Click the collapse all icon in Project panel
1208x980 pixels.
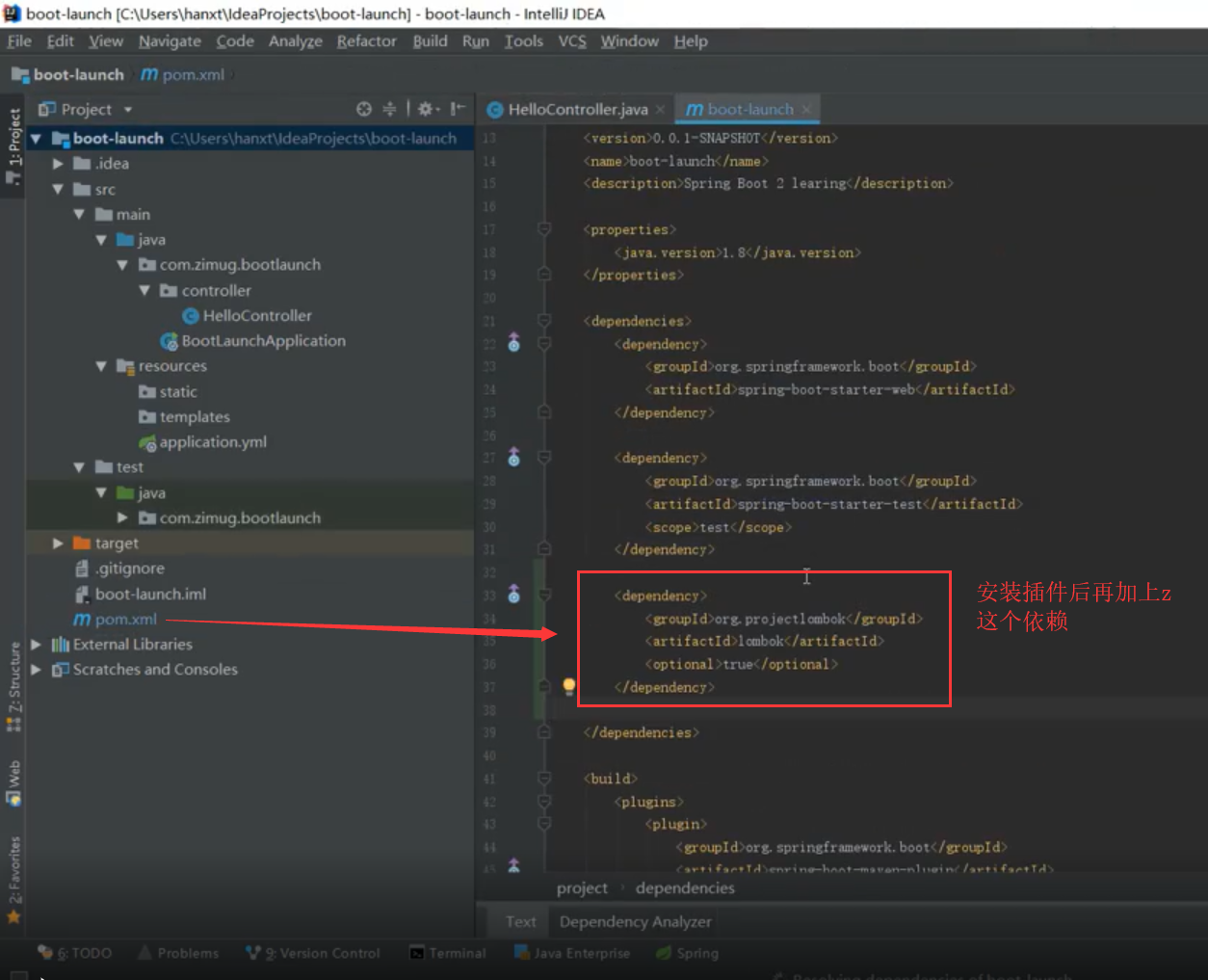click(x=389, y=109)
